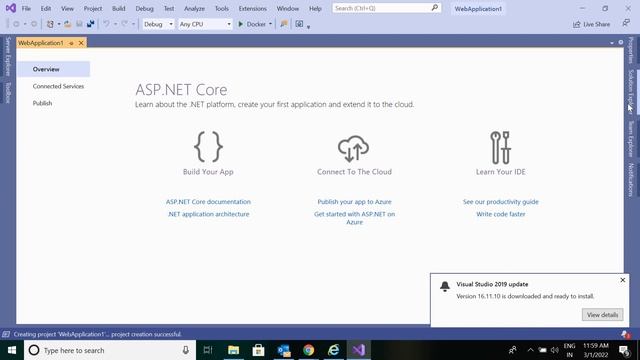Open the Write code faster link

point(500,214)
